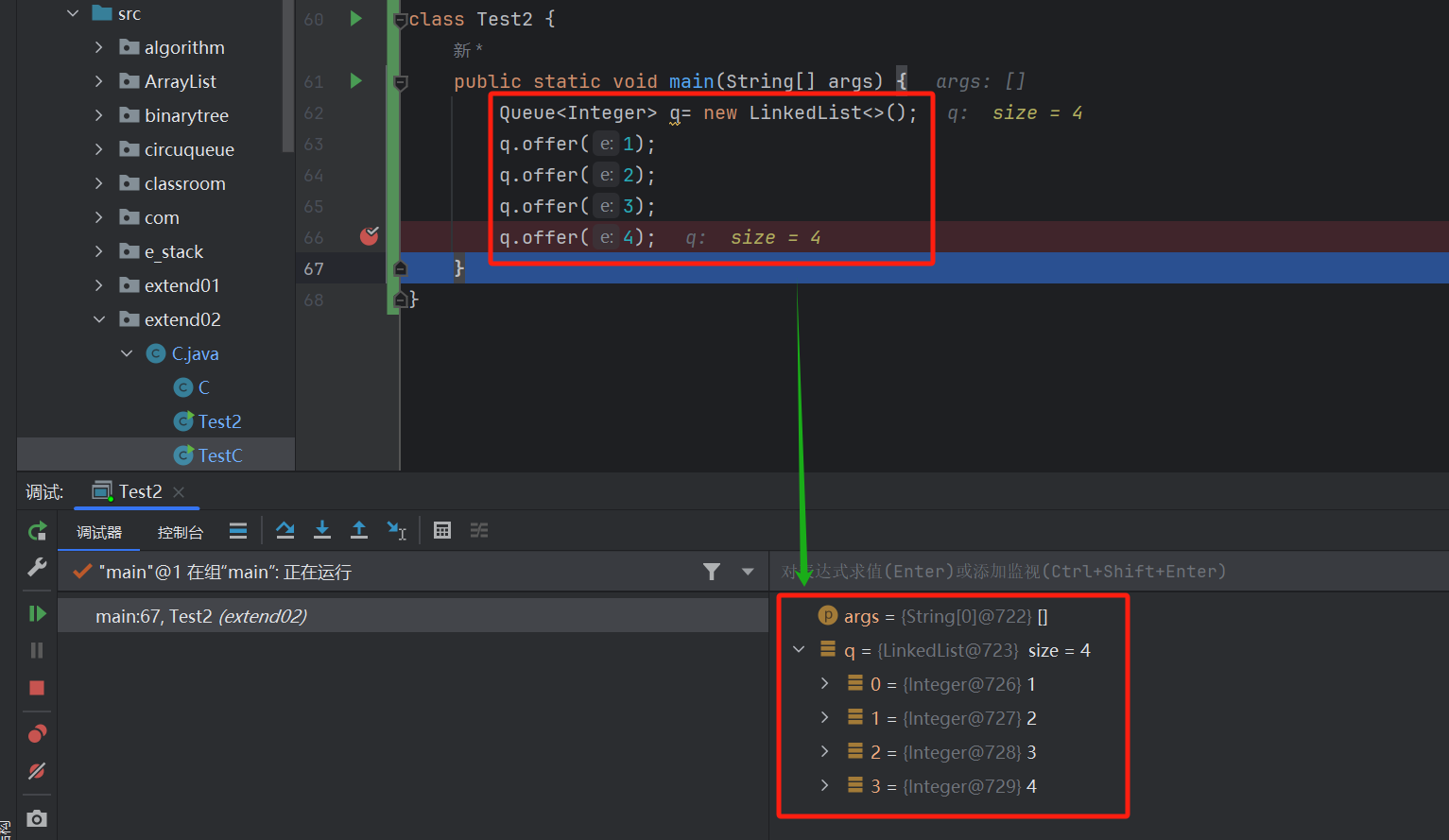
Task: Switch to the 调试器 tab
Action: pyautogui.click(x=99, y=532)
